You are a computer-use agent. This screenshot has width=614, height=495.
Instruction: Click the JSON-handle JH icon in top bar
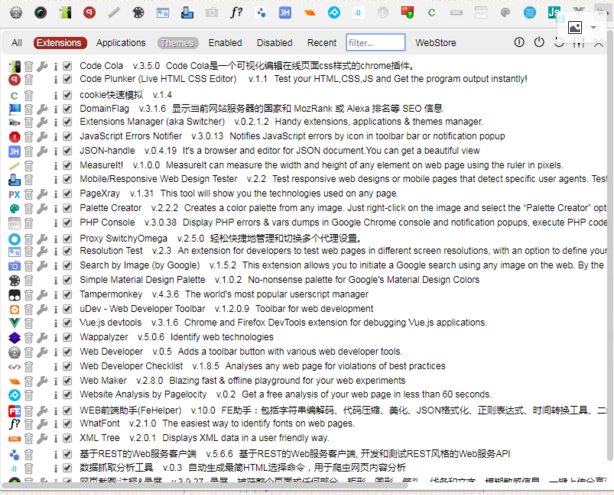285,13
